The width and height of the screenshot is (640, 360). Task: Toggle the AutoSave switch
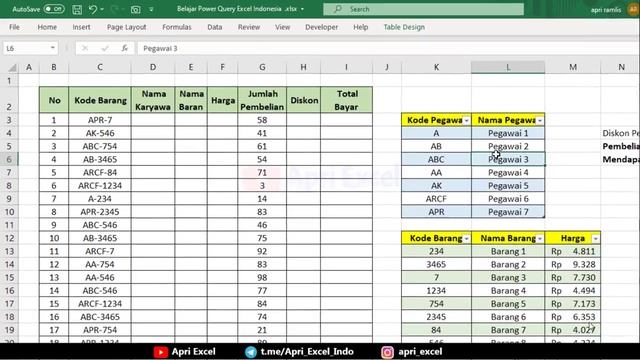[x=54, y=9]
